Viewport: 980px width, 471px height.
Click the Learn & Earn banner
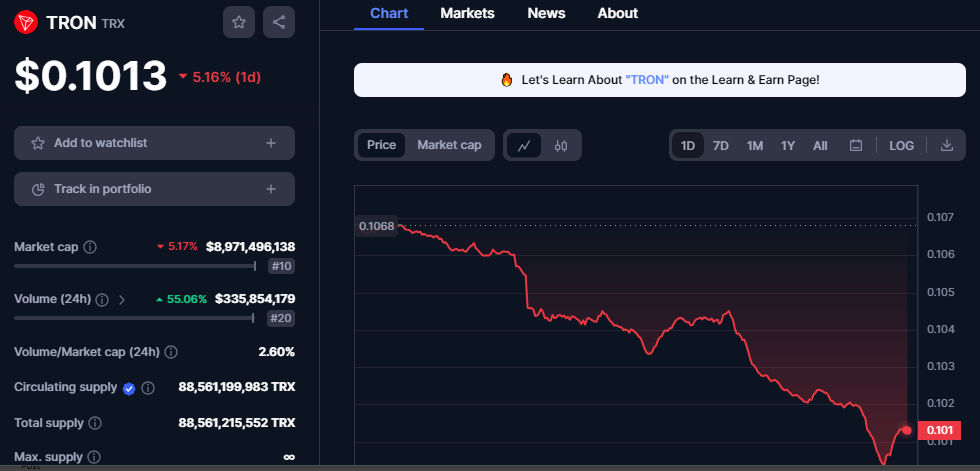[x=659, y=80]
